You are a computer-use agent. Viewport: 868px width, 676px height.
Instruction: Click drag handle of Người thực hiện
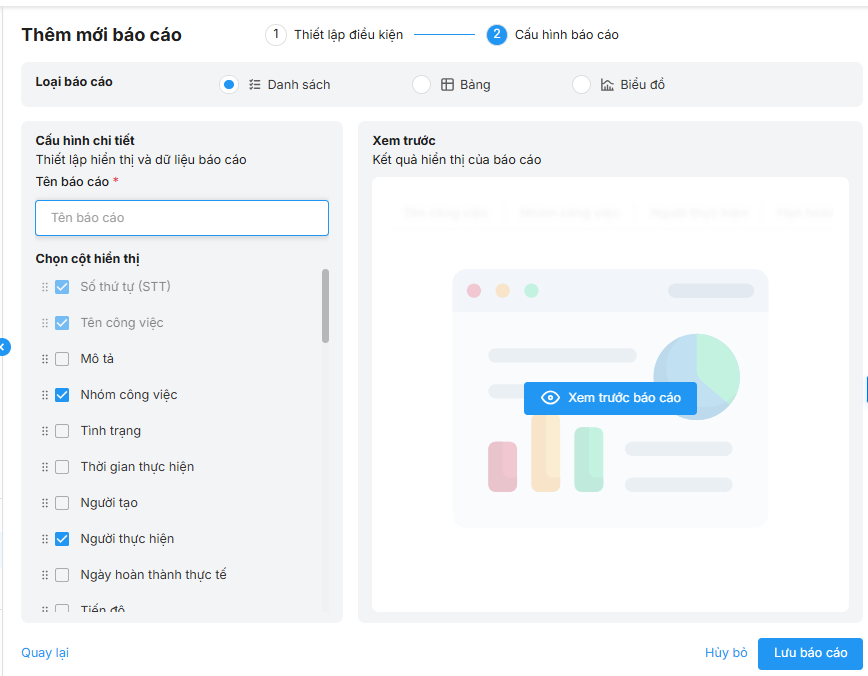[45, 539]
